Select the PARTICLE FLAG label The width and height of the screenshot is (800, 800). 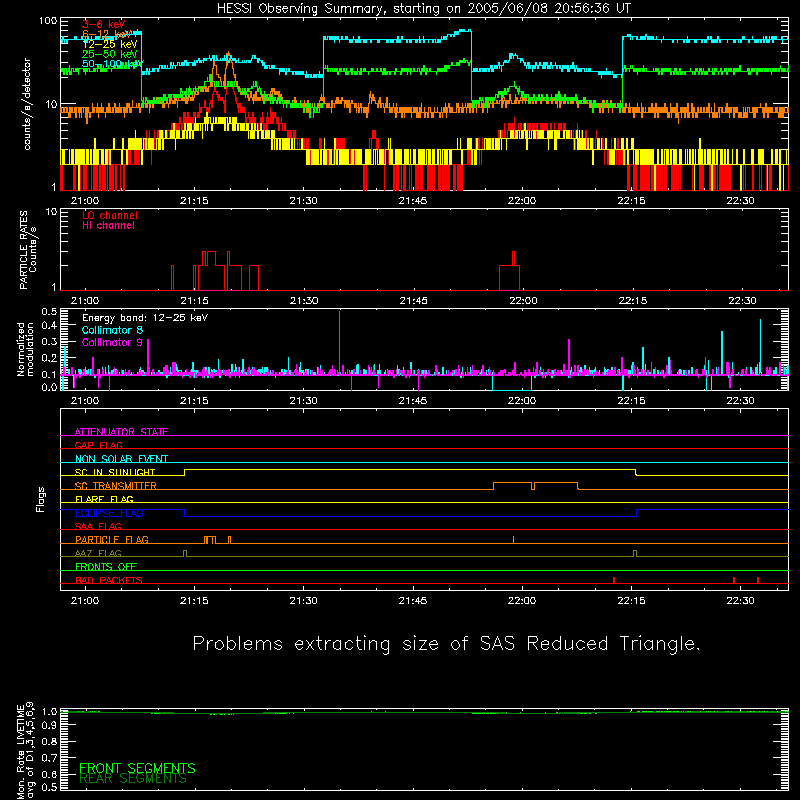coord(112,539)
